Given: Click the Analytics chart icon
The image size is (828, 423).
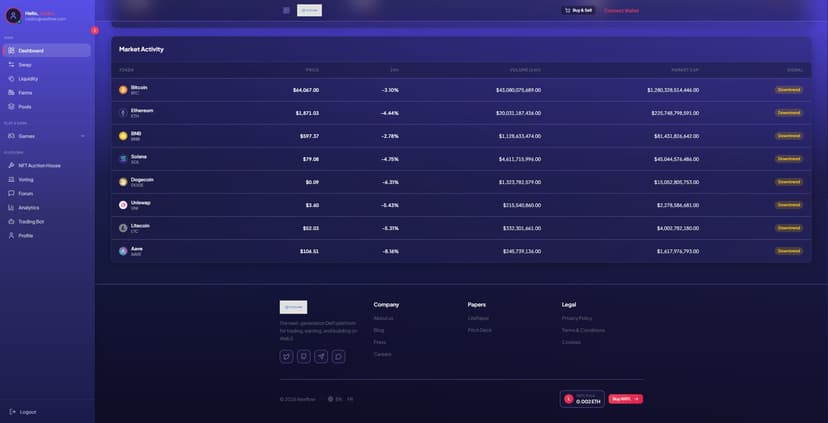Looking at the screenshot, I should pyautogui.click(x=12, y=208).
